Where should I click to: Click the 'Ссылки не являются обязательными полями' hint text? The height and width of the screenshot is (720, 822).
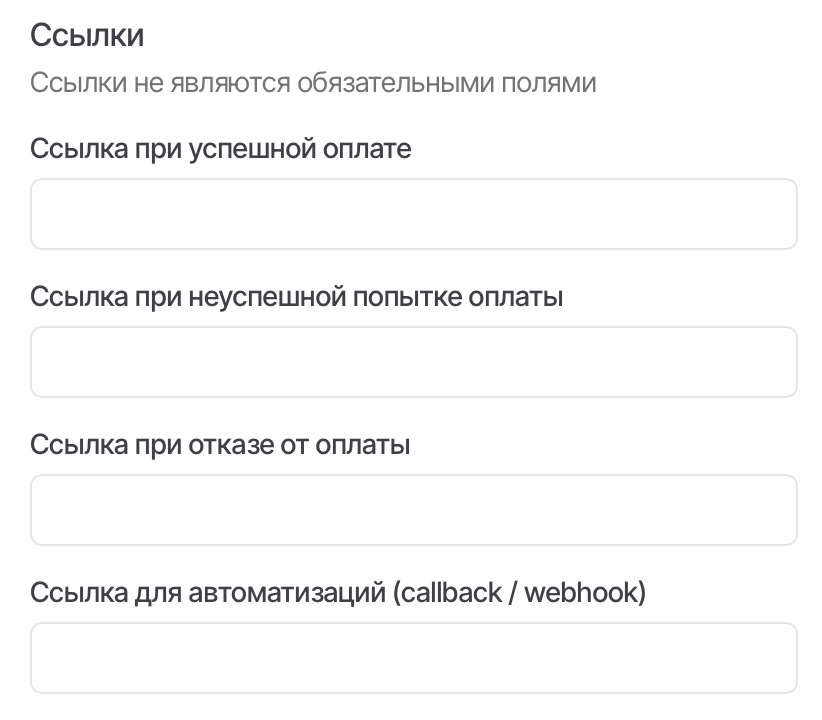[313, 82]
